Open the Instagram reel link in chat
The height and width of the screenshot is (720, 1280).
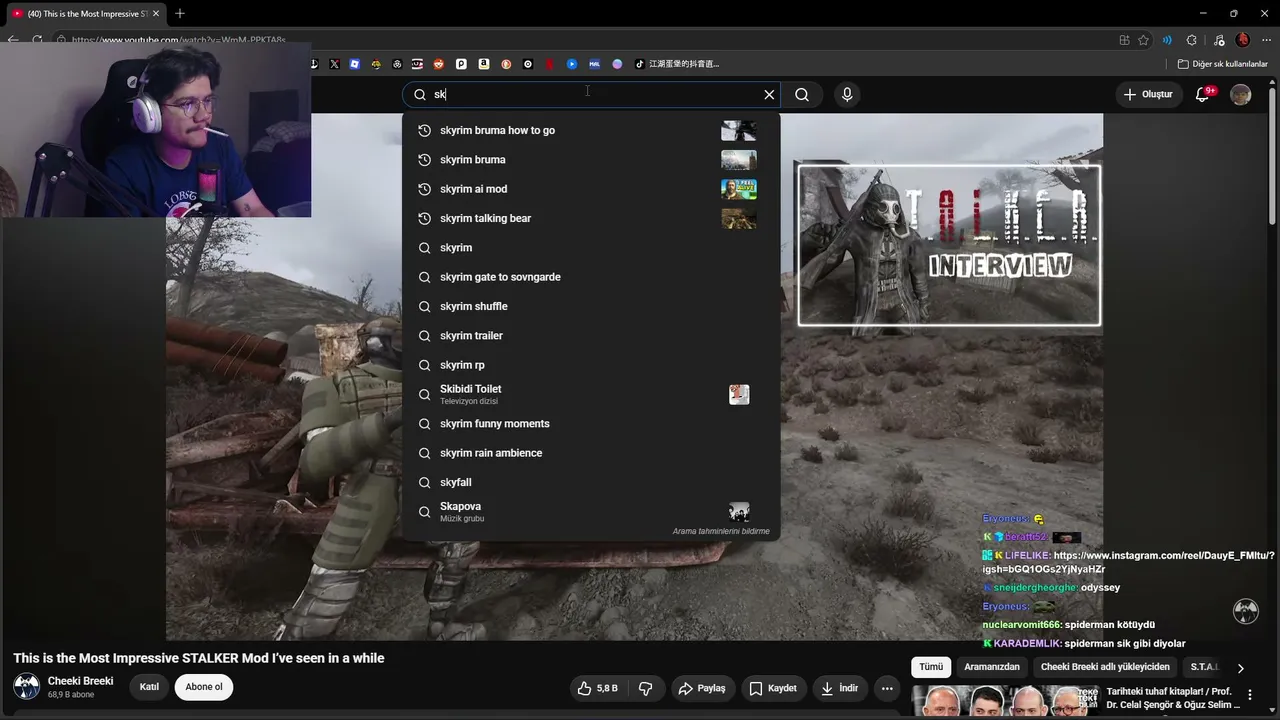coord(1129,562)
